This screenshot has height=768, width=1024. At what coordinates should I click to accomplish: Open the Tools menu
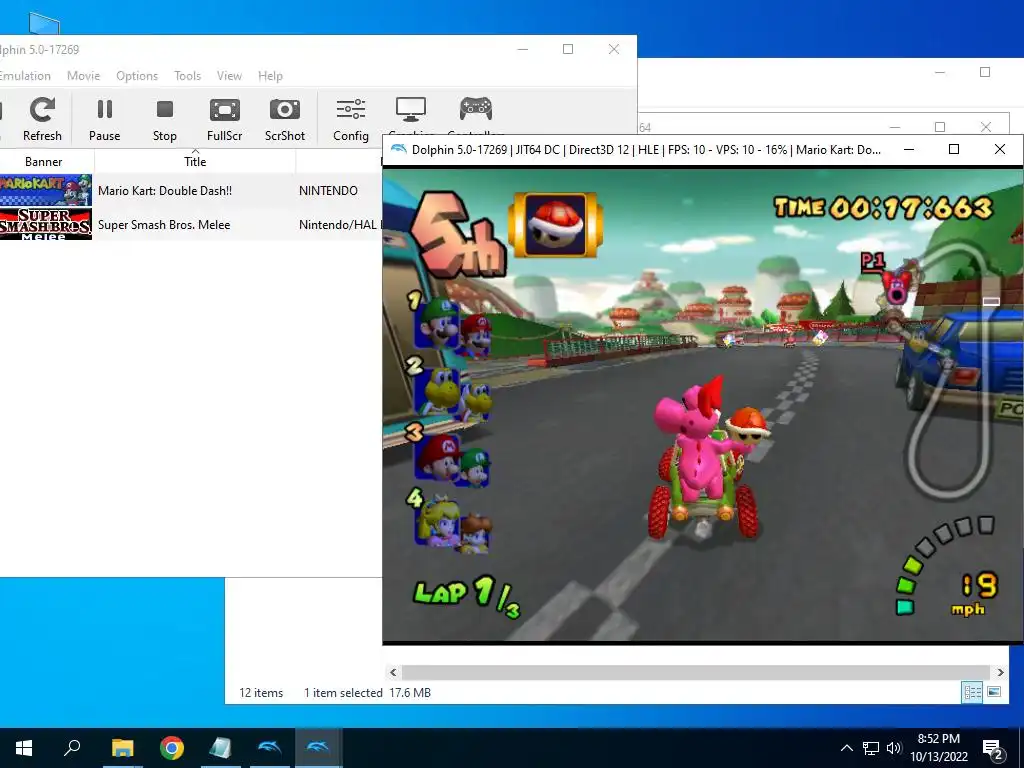click(x=187, y=76)
